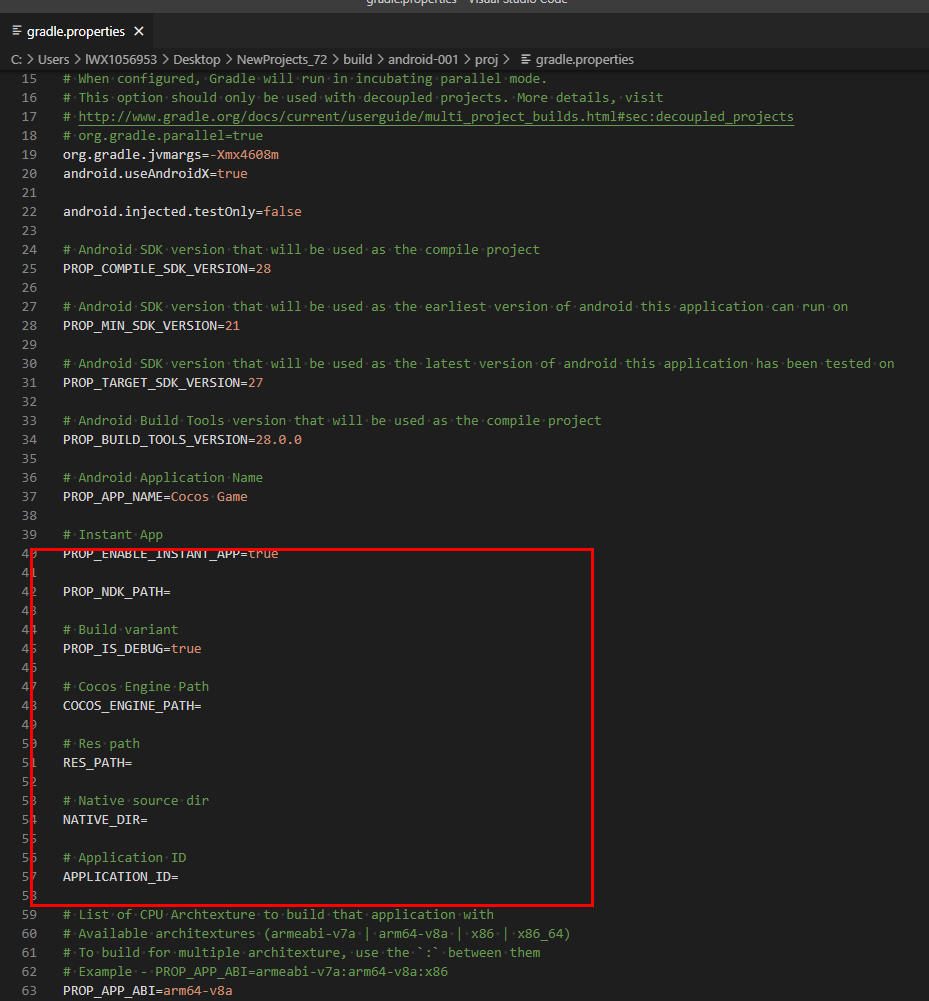Close the gradle.properties editor tab
Screen dimensions: 929x1001
pyautogui.click(x=137, y=30)
